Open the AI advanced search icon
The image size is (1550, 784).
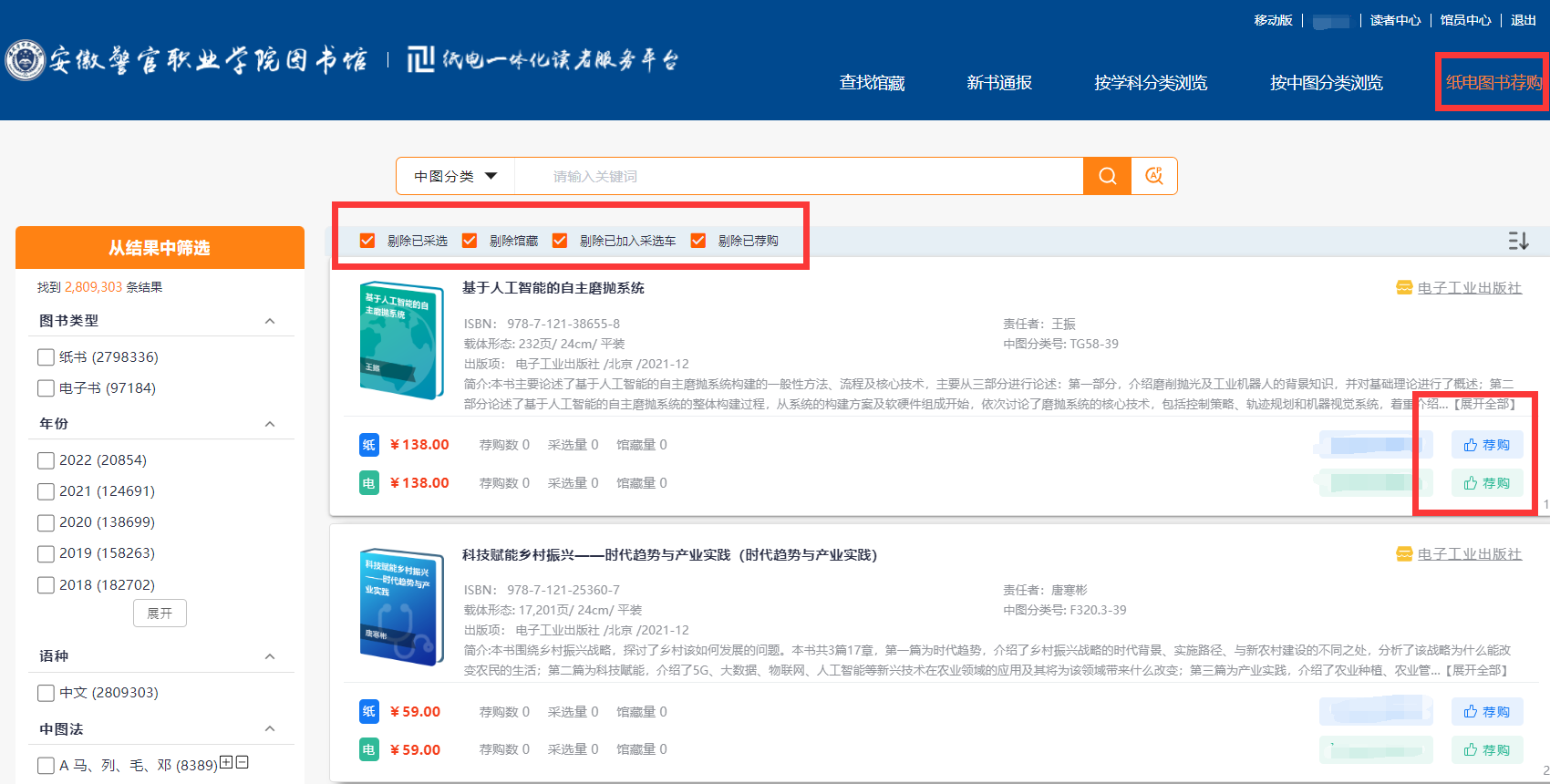pos(1154,176)
